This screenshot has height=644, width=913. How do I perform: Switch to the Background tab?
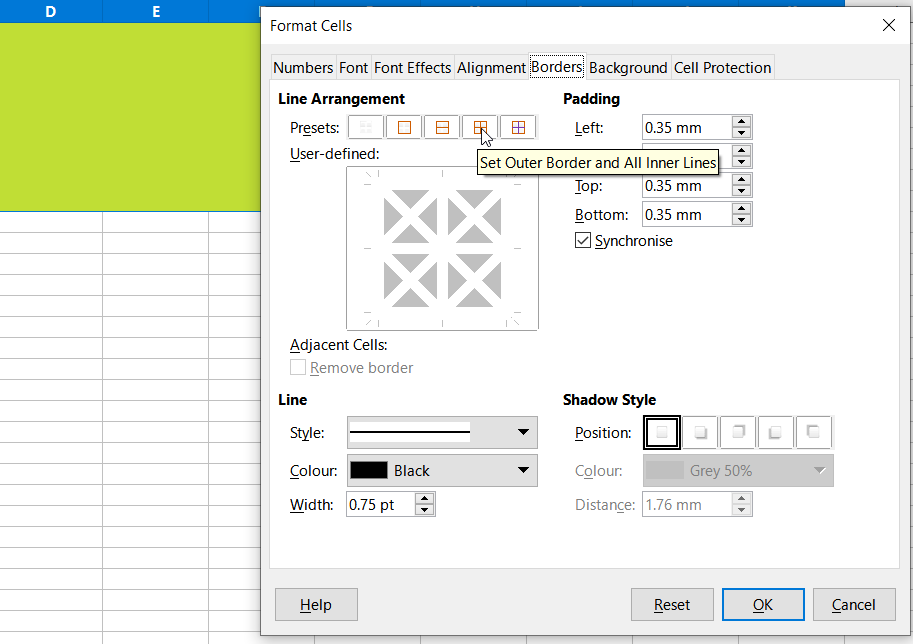point(627,68)
